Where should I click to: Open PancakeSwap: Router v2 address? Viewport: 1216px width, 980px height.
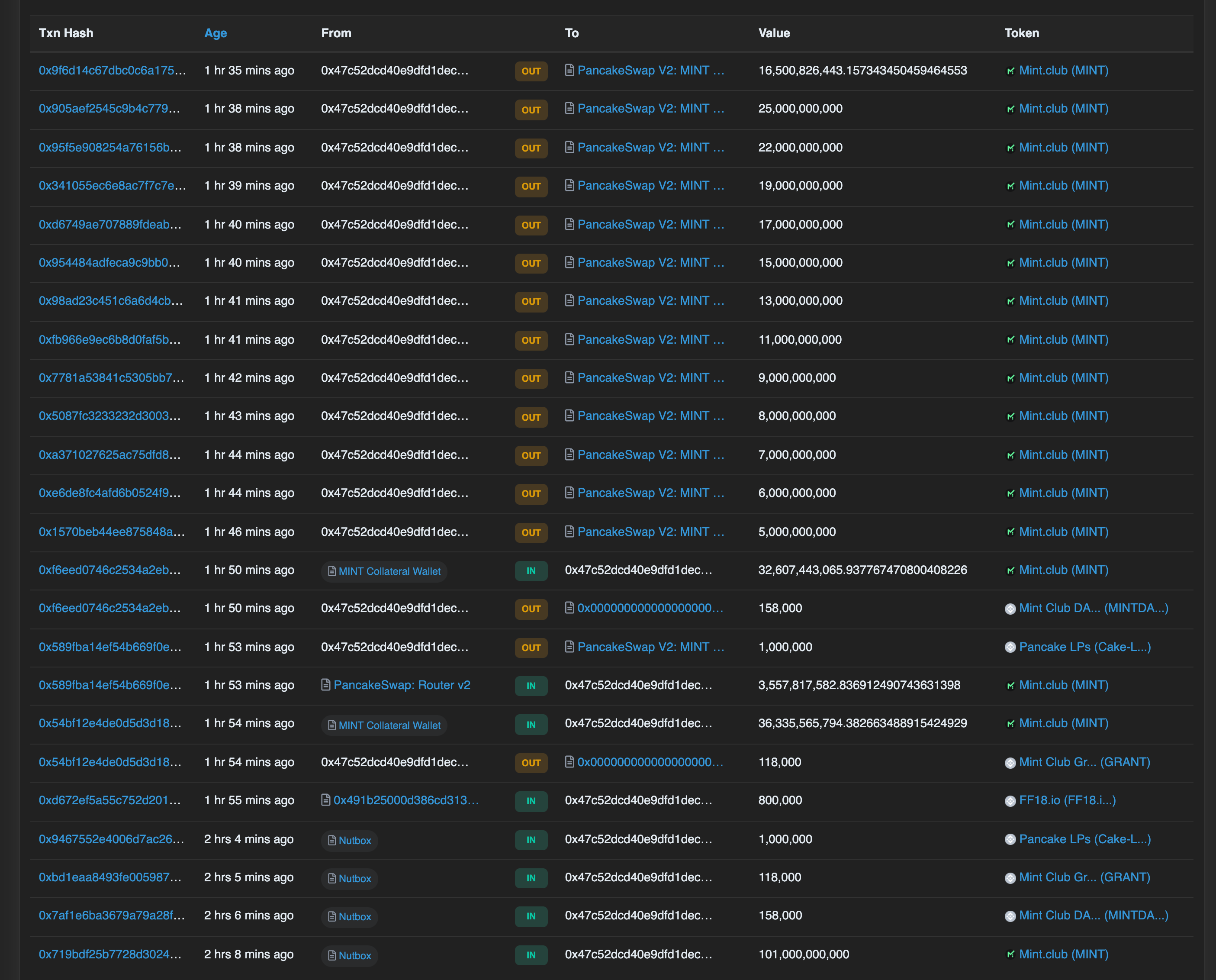tap(402, 685)
